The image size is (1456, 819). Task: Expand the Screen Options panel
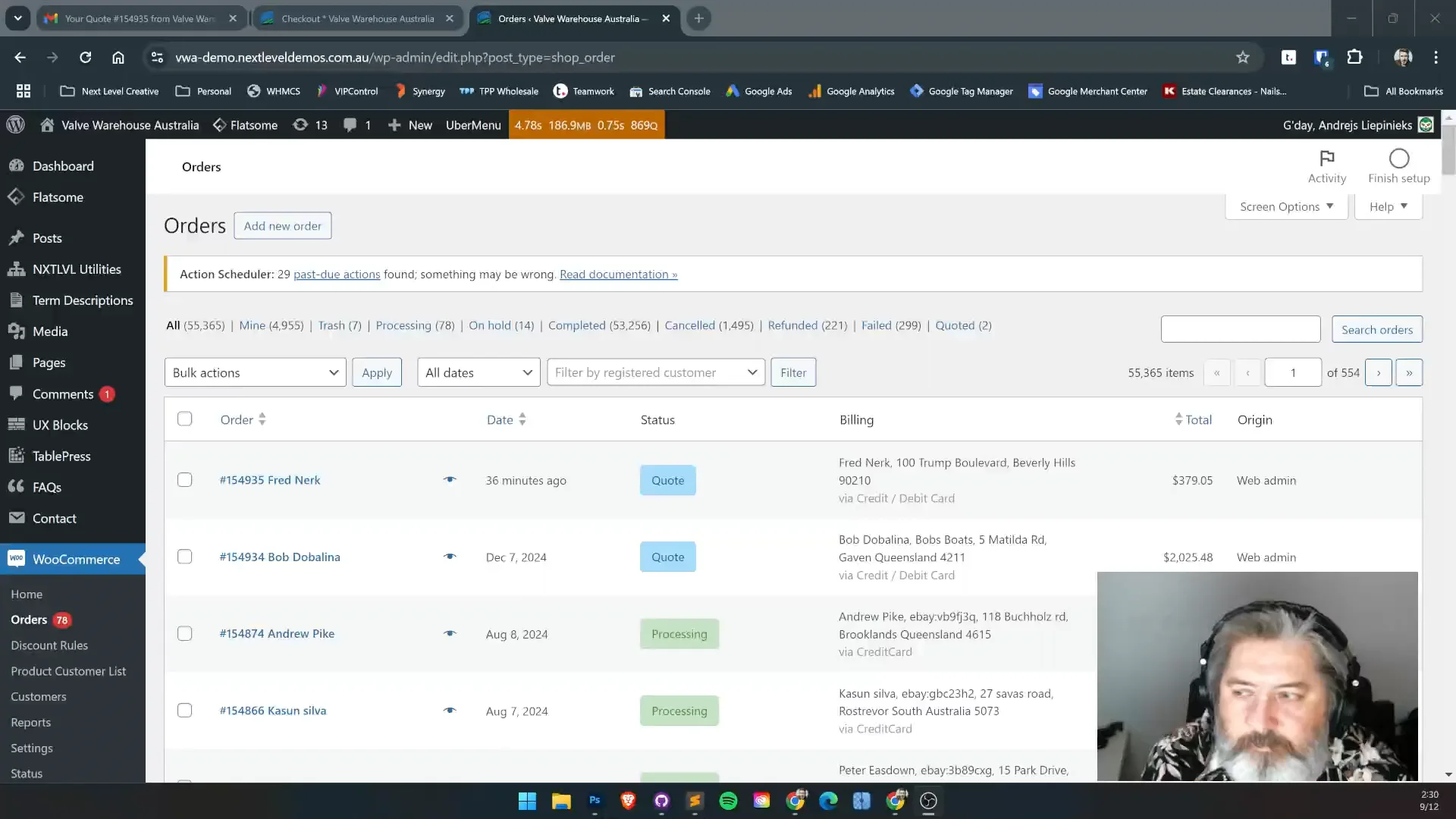tap(1285, 206)
